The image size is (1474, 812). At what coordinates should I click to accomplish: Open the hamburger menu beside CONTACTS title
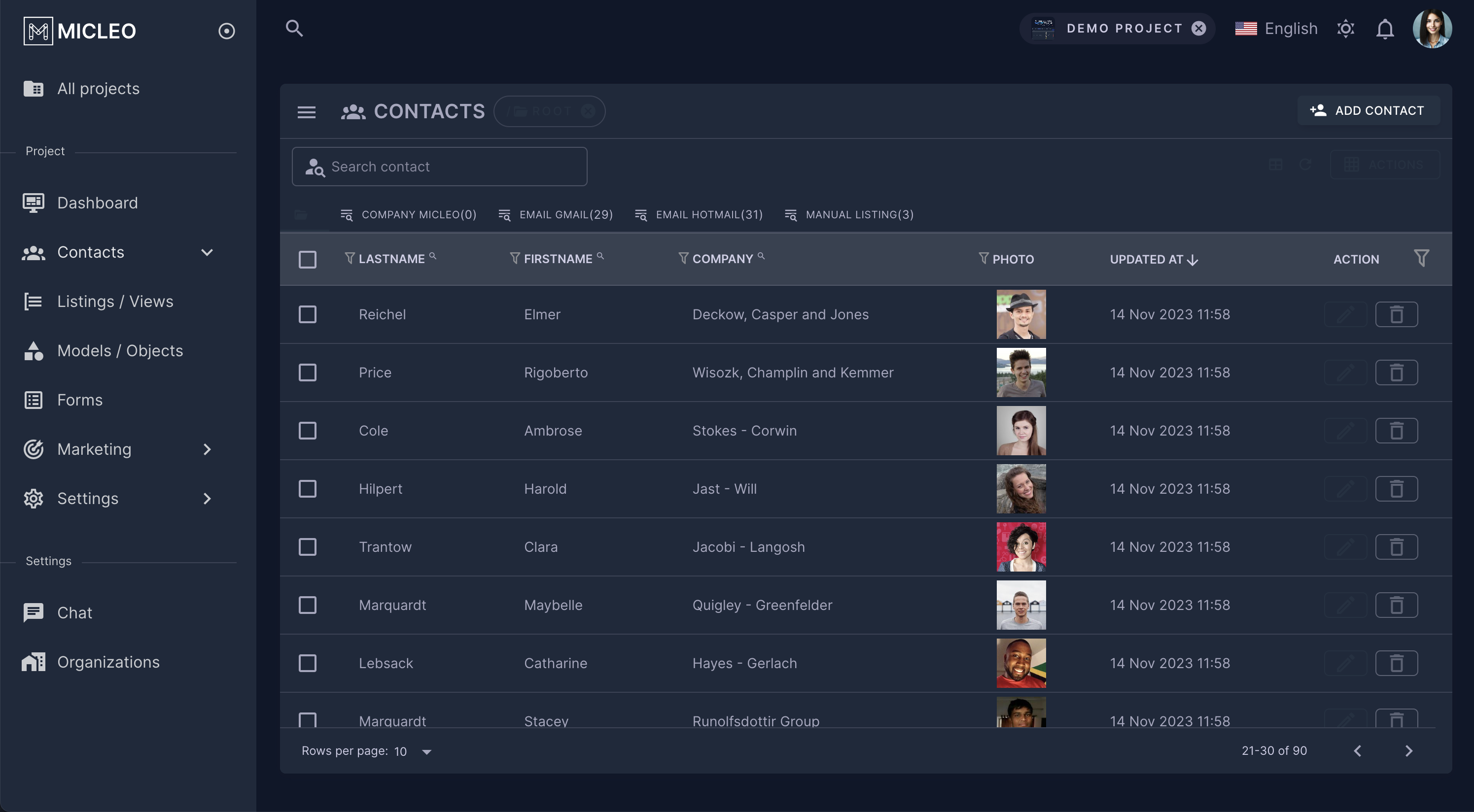point(307,111)
